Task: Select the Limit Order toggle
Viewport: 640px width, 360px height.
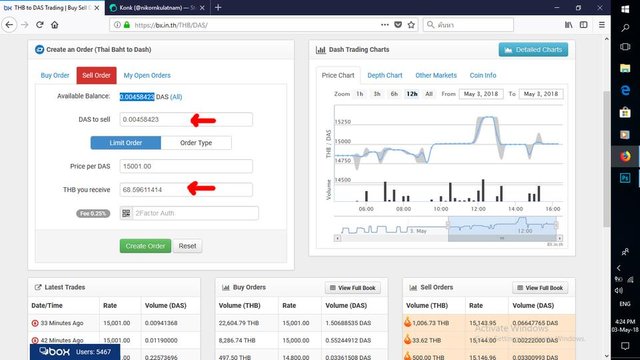Action: point(126,143)
